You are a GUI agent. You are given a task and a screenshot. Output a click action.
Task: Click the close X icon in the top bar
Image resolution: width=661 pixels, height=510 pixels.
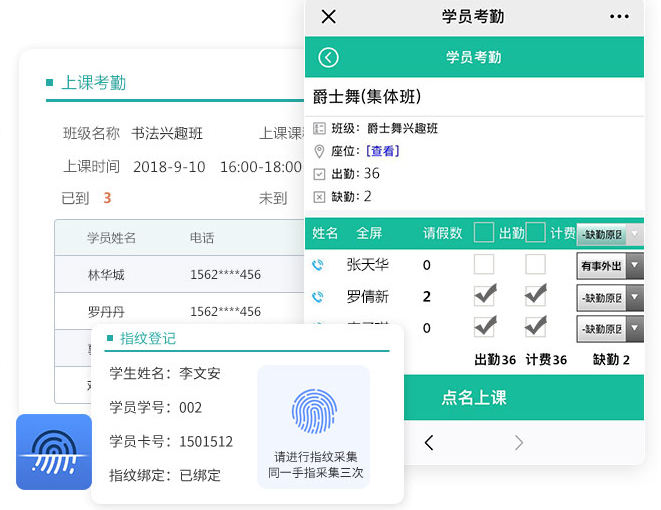pyautogui.click(x=328, y=17)
